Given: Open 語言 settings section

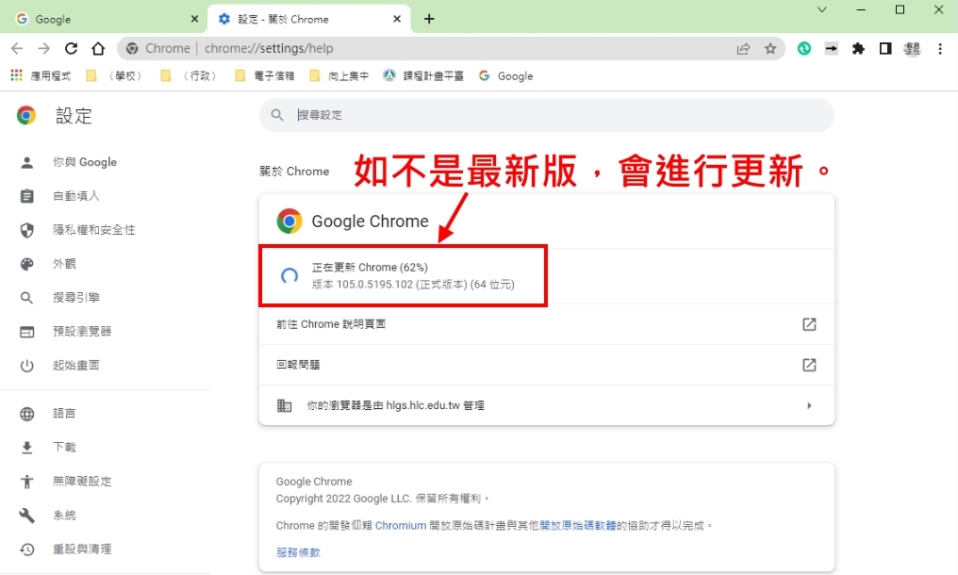Looking at the screenshot, I should (x=64, y=414).
